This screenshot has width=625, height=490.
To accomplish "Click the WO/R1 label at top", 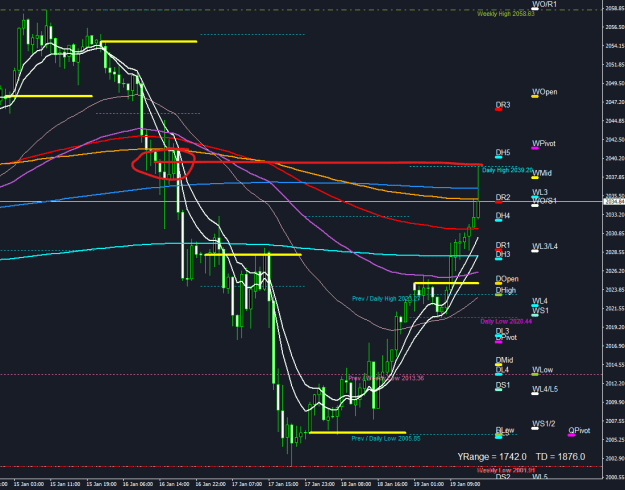I will pyautogui.click(x=544, y=4).
